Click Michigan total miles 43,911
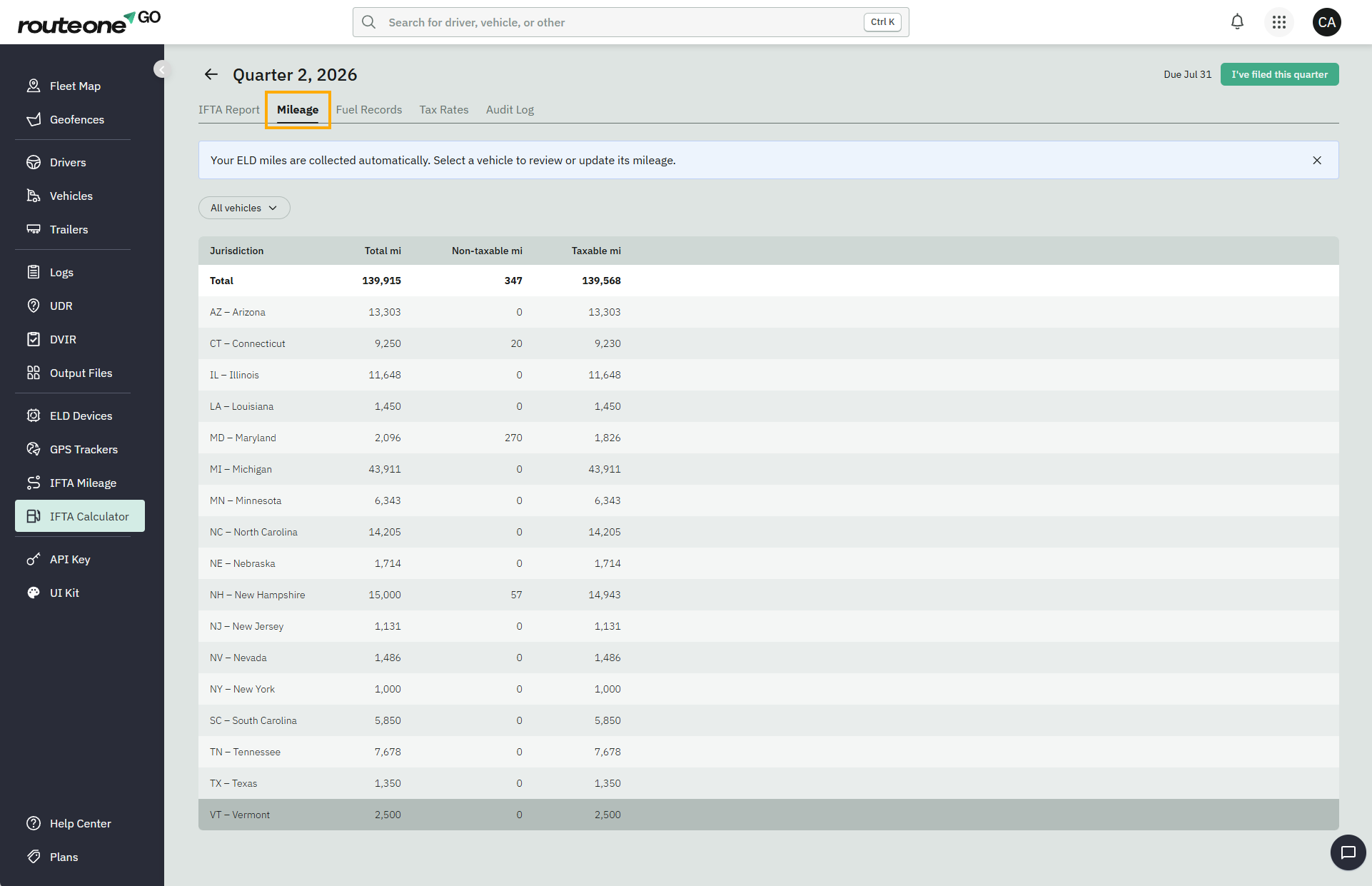This screenshot has height=886, width=1372. tap(385, 469)
